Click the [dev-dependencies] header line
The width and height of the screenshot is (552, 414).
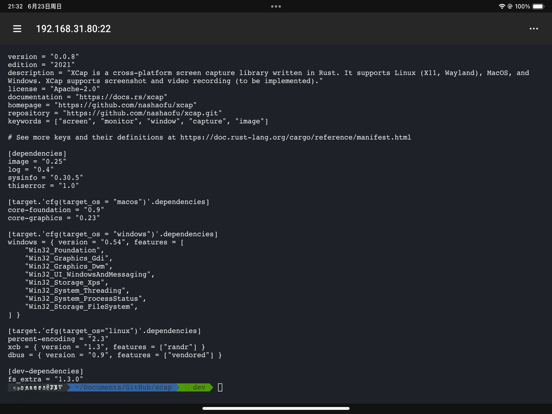pos(45,371)
